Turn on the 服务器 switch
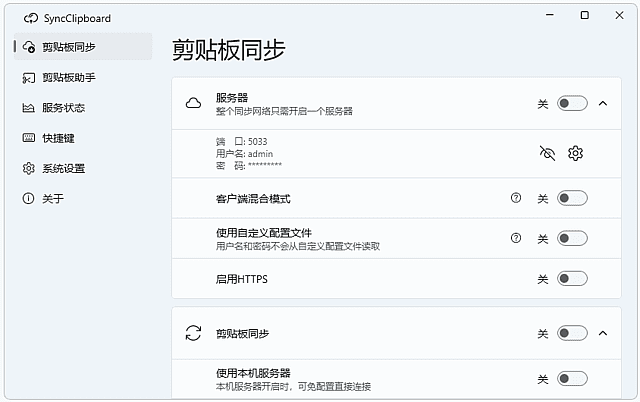Image resolution: width=640 pixels, height=402 pixels. point(572,103)
